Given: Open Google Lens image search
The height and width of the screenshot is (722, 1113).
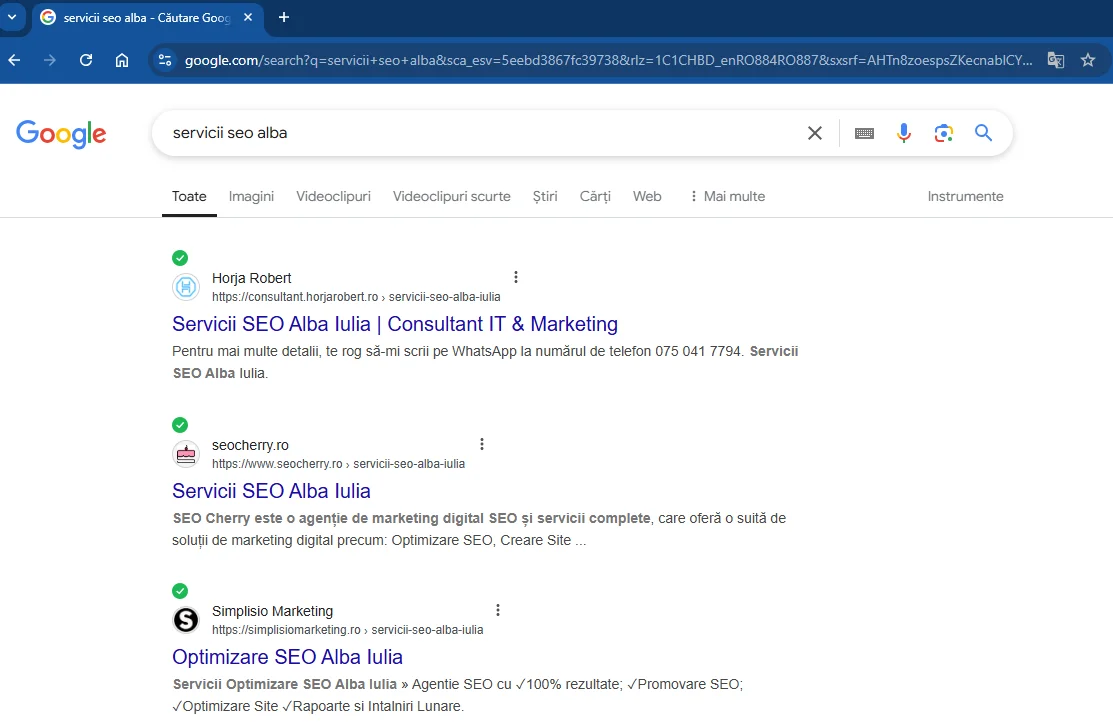Looking at the screenshot, I should pyautogui.click(x=943, y=133).
